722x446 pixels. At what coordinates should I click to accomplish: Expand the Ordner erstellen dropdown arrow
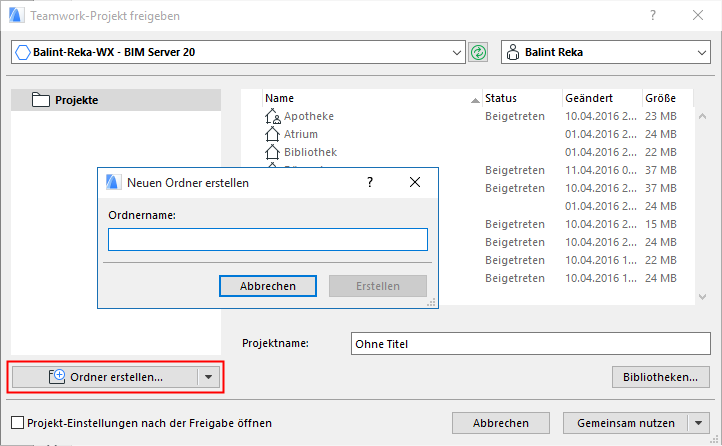(x=208, y=377)
